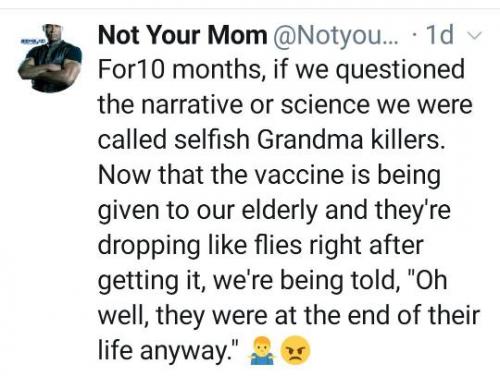Click the word "science" in the tweet
Viewport: 500px width, 376px height.
click(325, 105)
